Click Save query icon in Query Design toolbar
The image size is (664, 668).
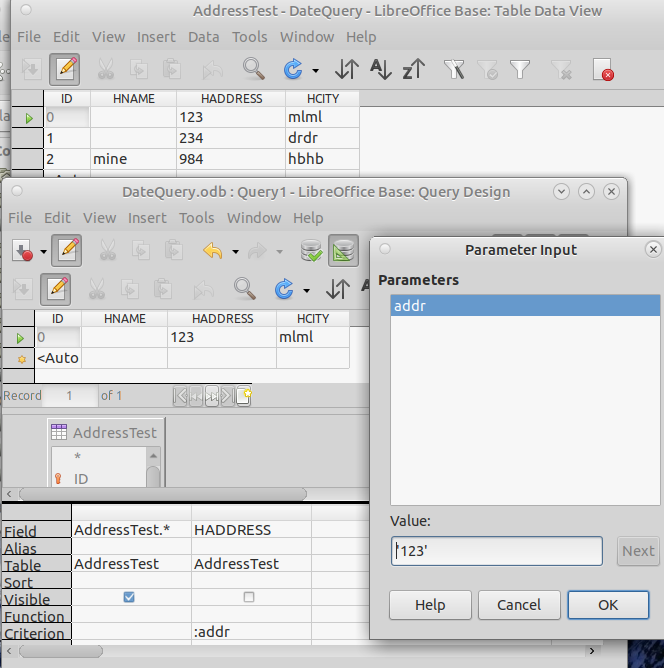click(x=23, y=250)
